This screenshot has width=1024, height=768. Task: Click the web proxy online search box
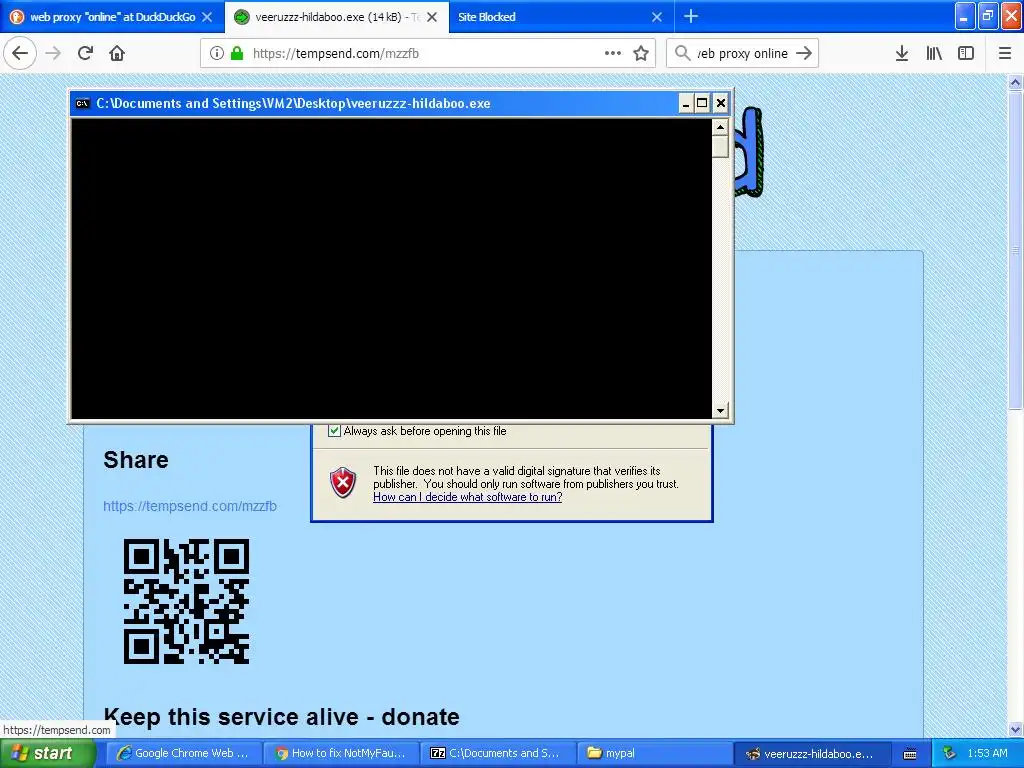[742, 53]
